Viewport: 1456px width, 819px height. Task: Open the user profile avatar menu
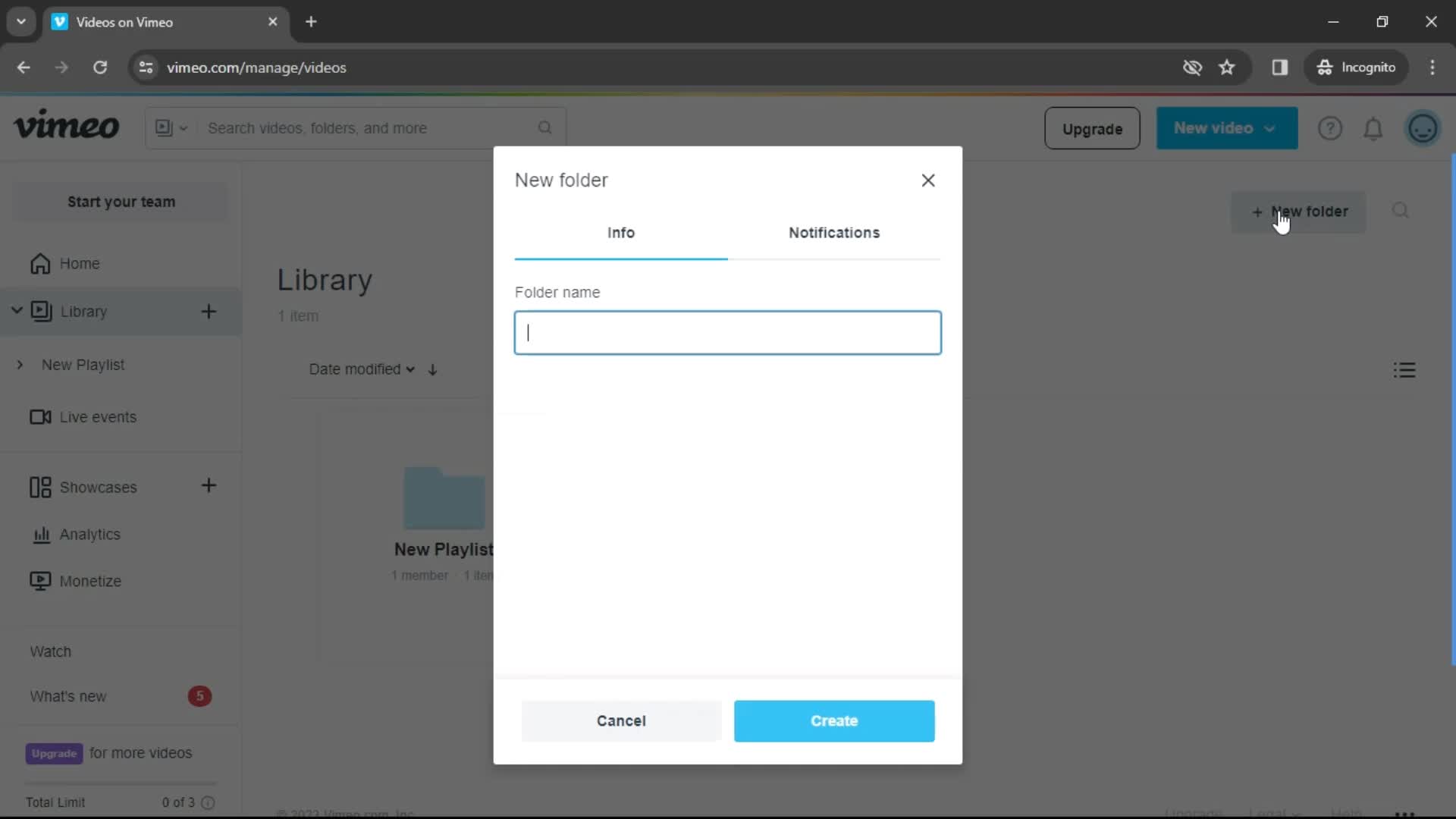click(x=1423, y=129)
